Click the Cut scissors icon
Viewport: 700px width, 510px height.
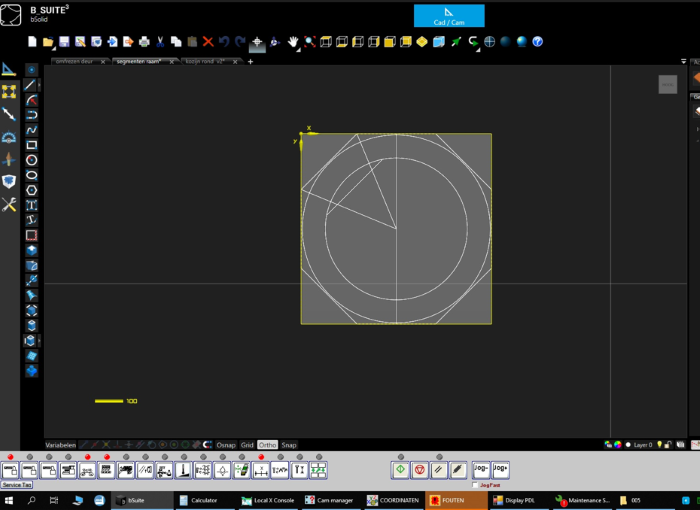(x=160, y=42)
